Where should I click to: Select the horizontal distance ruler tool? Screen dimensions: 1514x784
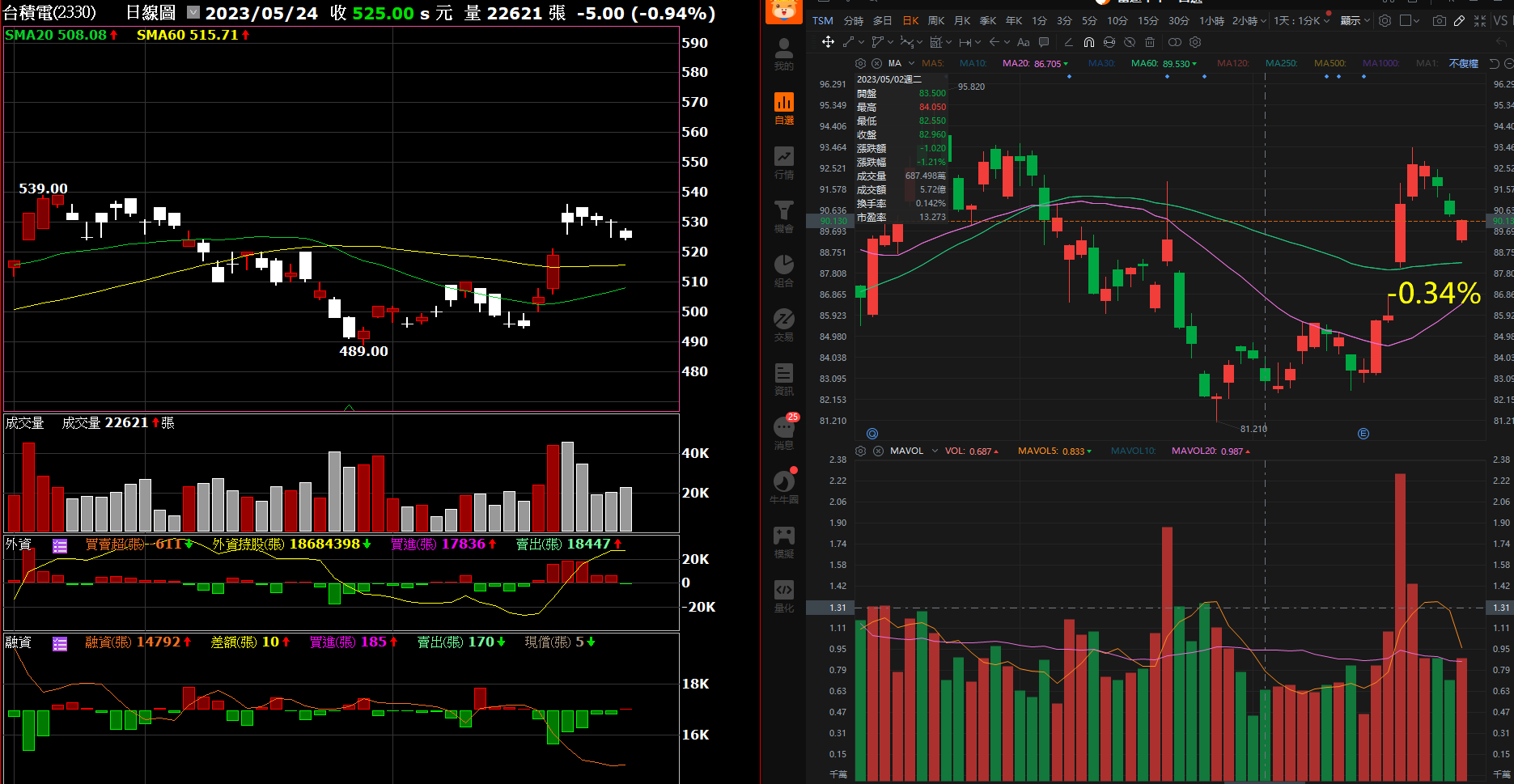965,42
